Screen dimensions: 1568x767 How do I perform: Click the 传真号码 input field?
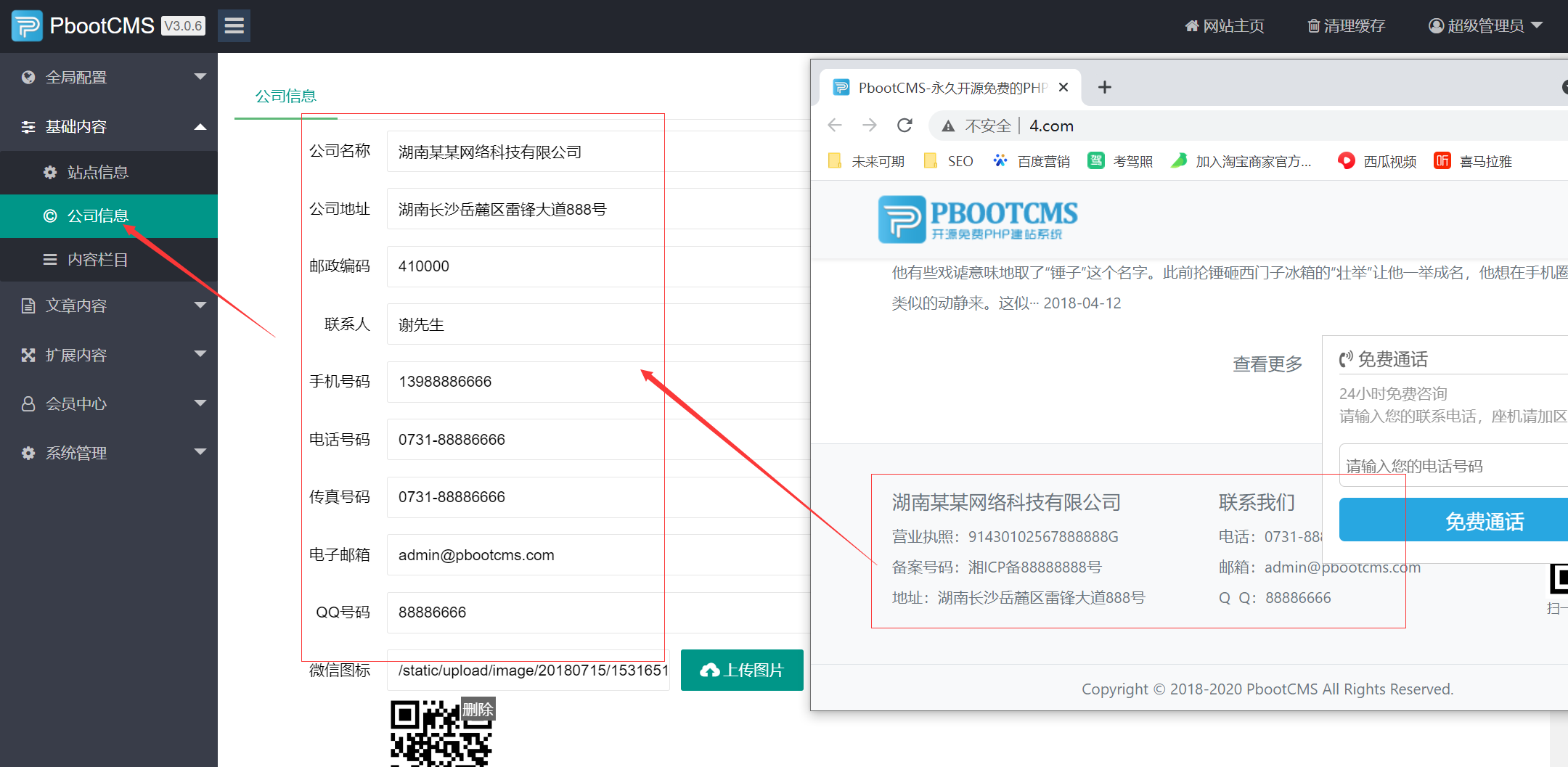[x=598, y=497]
